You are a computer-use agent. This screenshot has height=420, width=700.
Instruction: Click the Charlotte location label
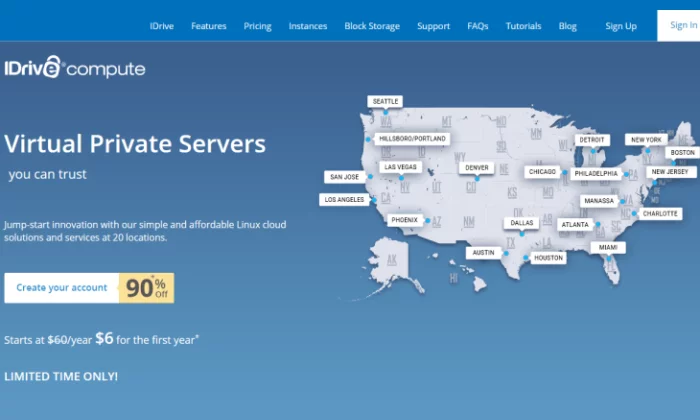[660, 214]
